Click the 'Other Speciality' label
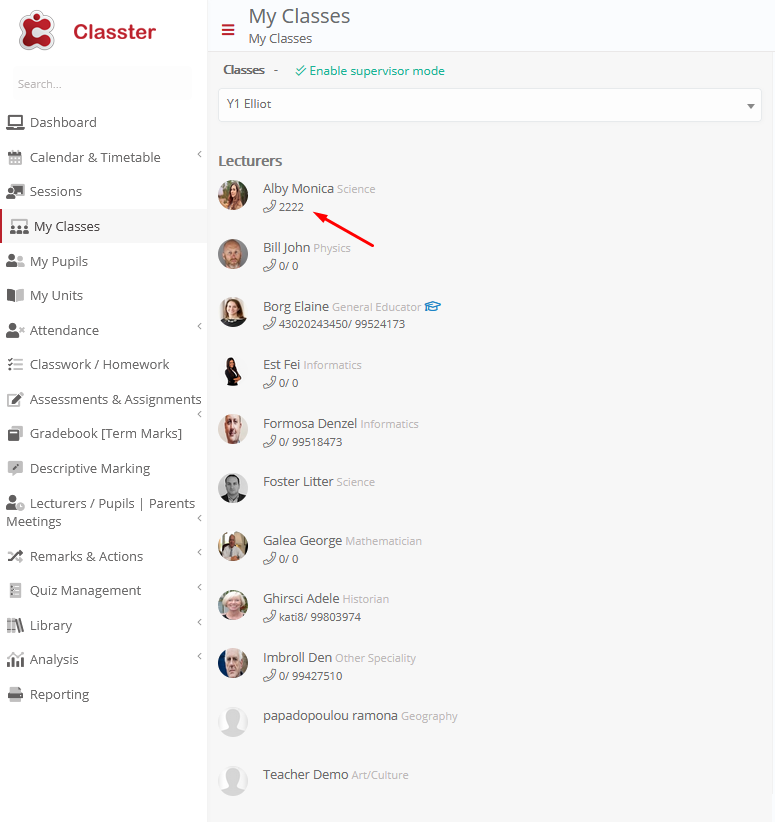 click(x=375, y=658)
